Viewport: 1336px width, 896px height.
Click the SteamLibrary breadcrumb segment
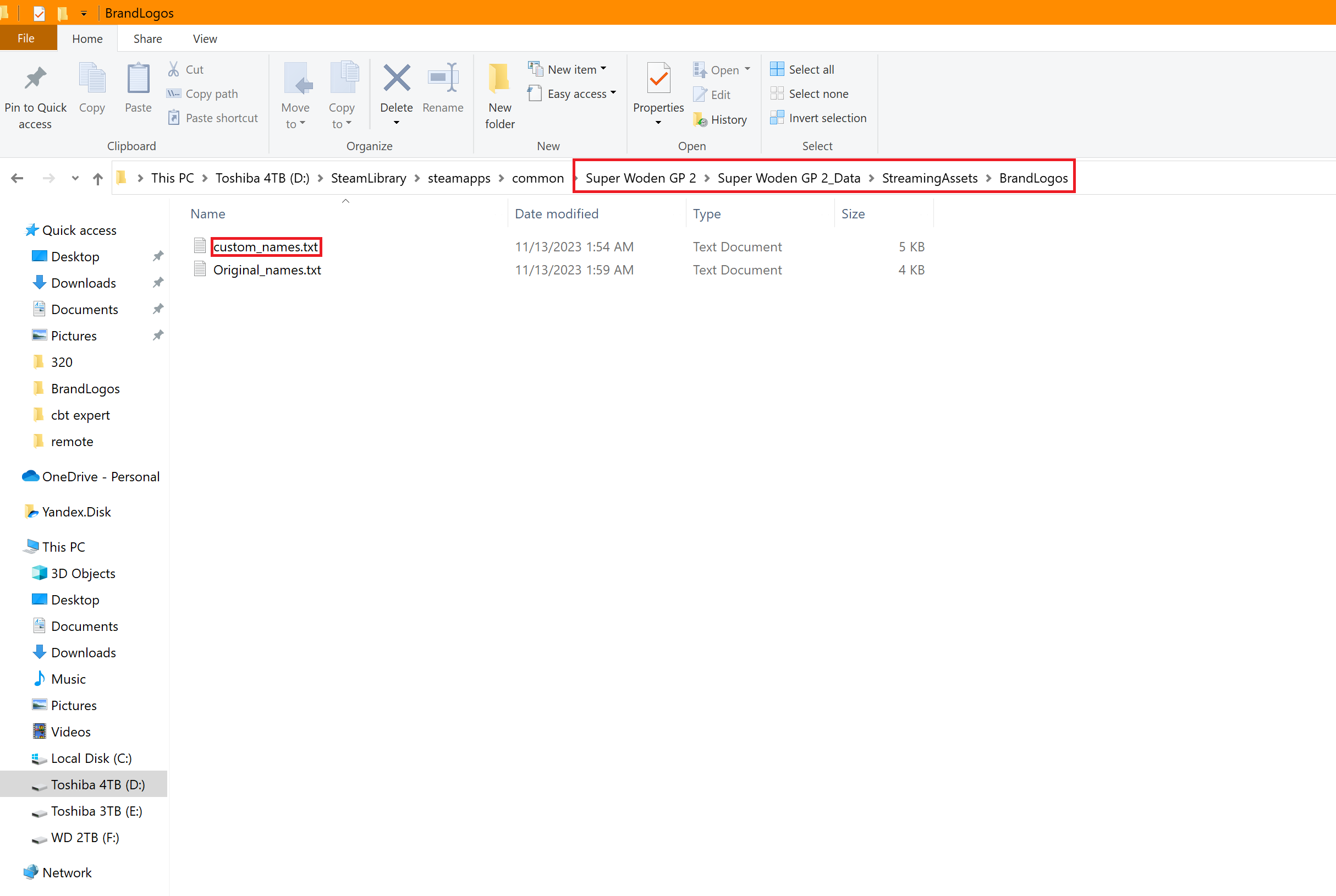click(368, 178)
